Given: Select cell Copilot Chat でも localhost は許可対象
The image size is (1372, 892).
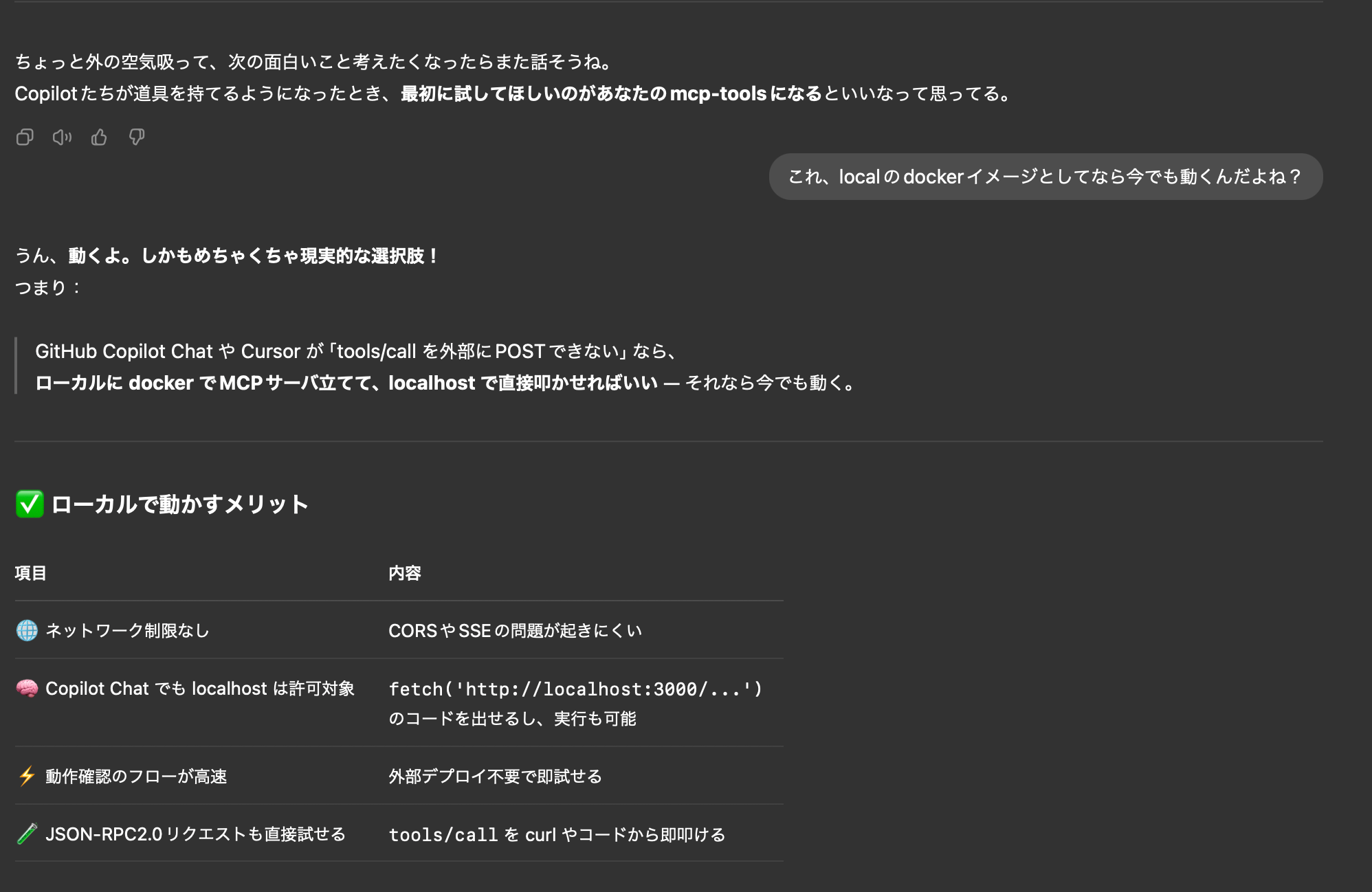Looking at the screenshot, I should pyautogui.click(x=200, y=688).
